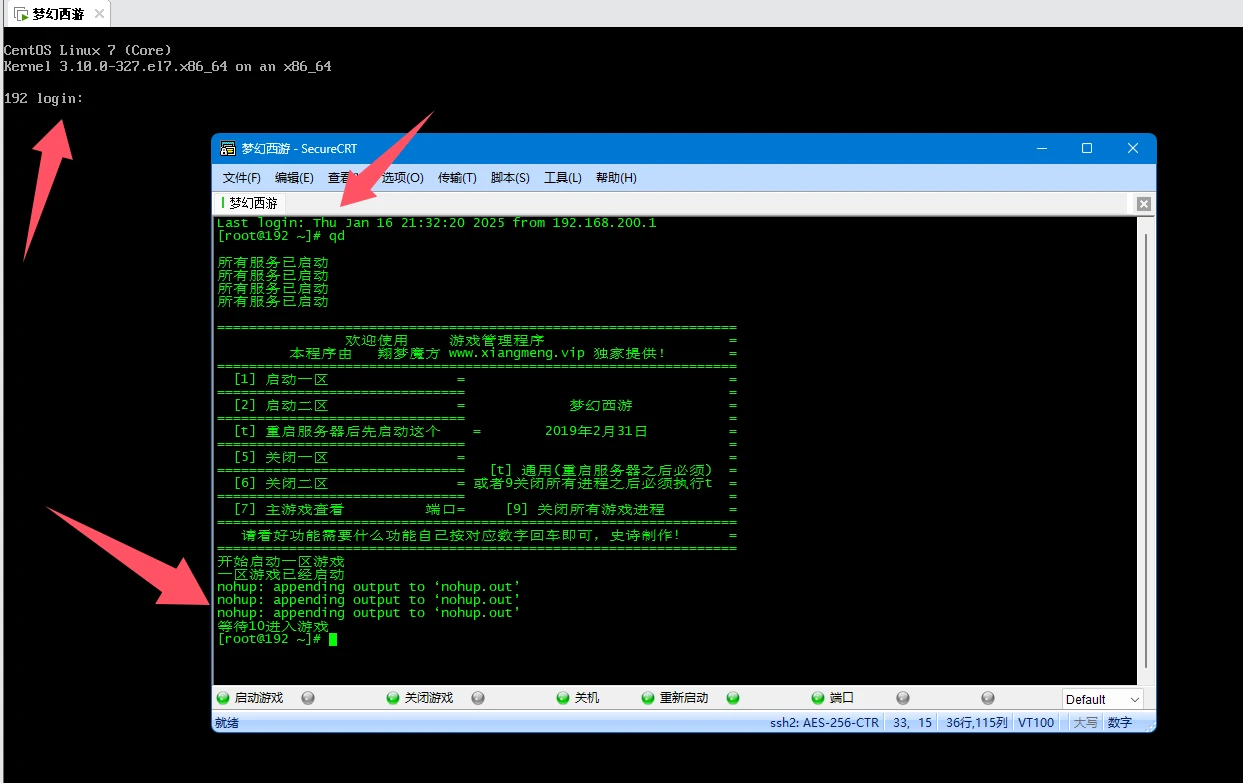Screen dimensions: 1243x783
Task: Click the '[9] 关闭所有游戏进程' text
Action: 585,509
